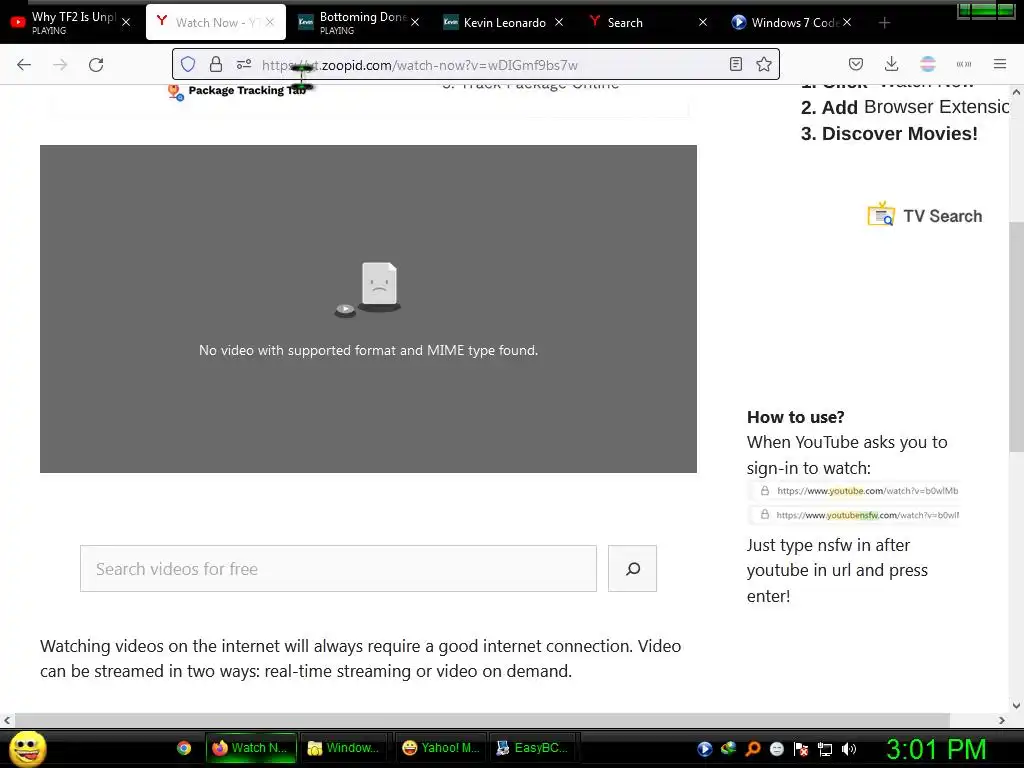Click the How to use? heading
The width and height of the screenshot is (1024, 768).
coord(795,417)
